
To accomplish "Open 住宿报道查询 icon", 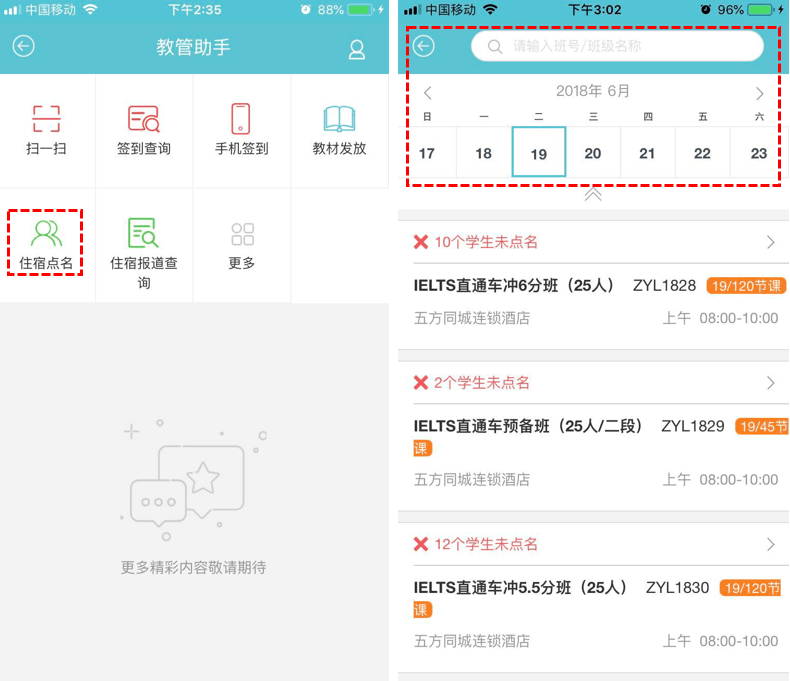I will [144, 234].
